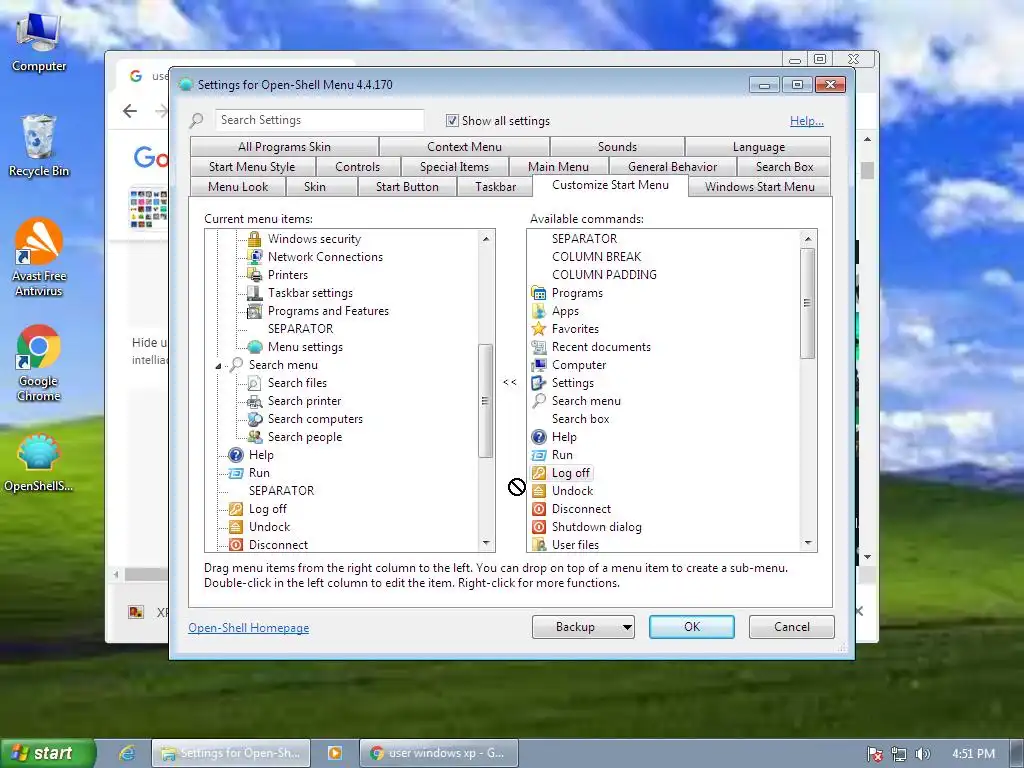The height and width of the screenshot is (768, 1024).
Task: Switch to the All Programs Skin tab
Action: (284, 147)
